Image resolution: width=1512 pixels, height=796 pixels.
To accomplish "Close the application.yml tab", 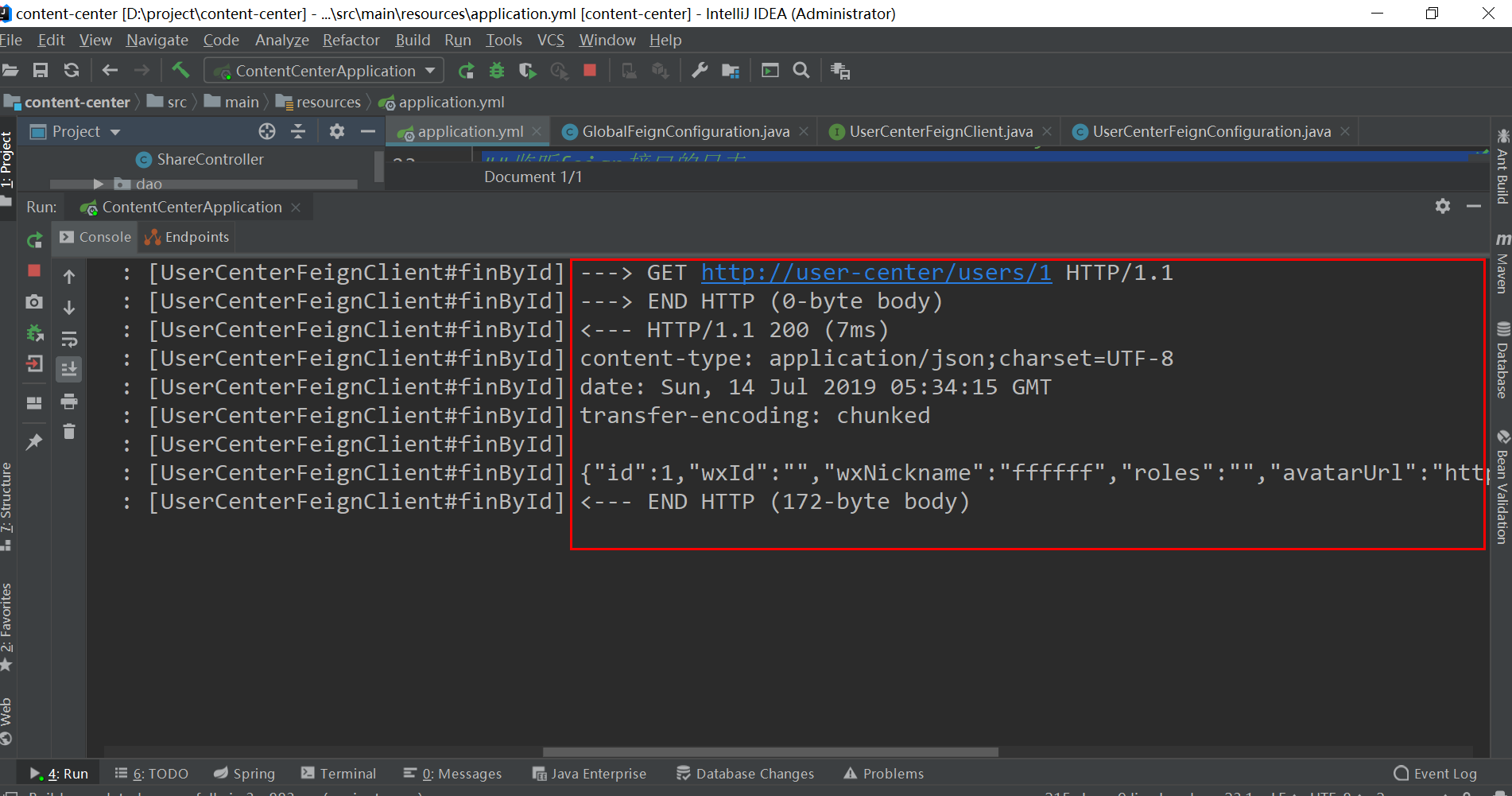I will point(537,131).
